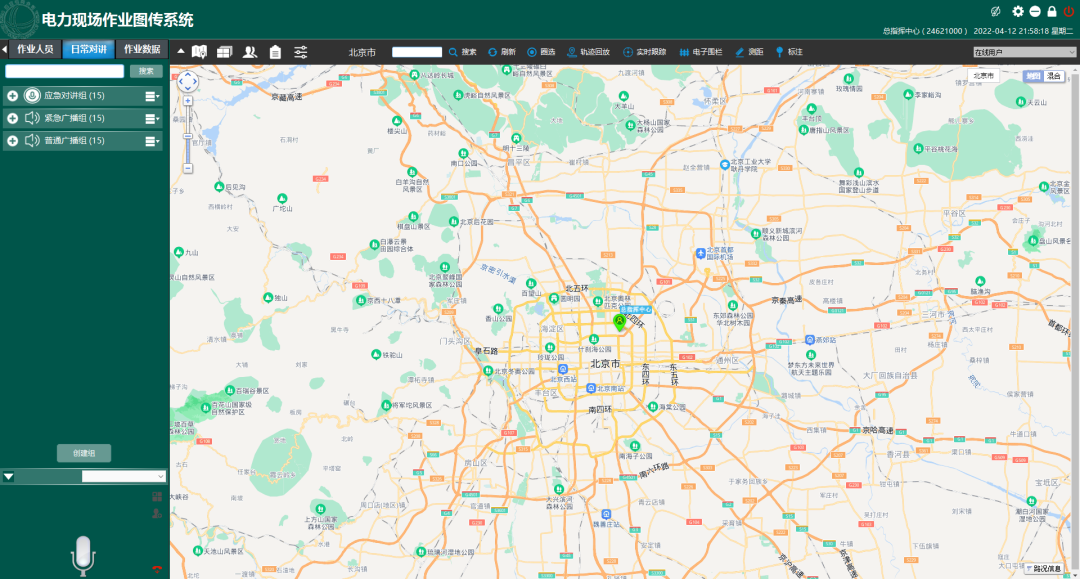Screen dimensions: 1080x579
Task: Expand the 应急对讲组 (15) group
Action: click(12, 96)
